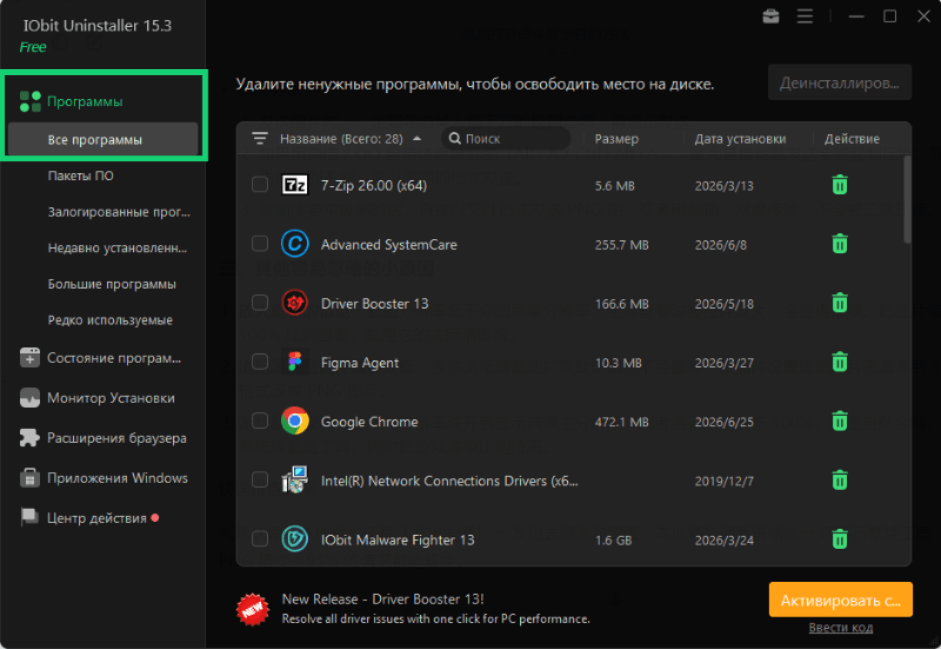Viewport: 941px width, 649px height.
Task: Click the trash icon for 7-Zip 26.00
Action: pyautogui.click(x=840, y=185)
